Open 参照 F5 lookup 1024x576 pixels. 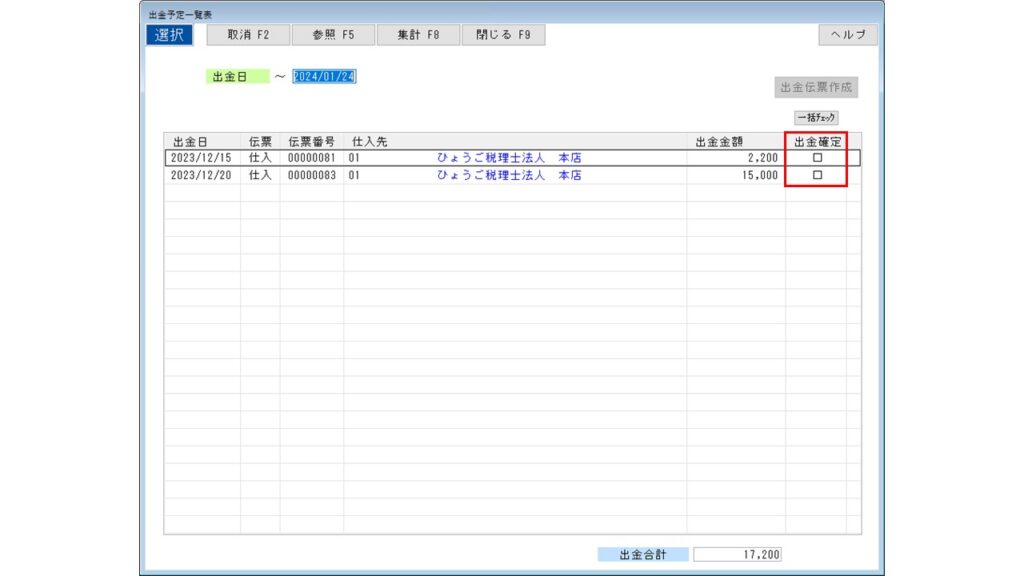[333, 35]
